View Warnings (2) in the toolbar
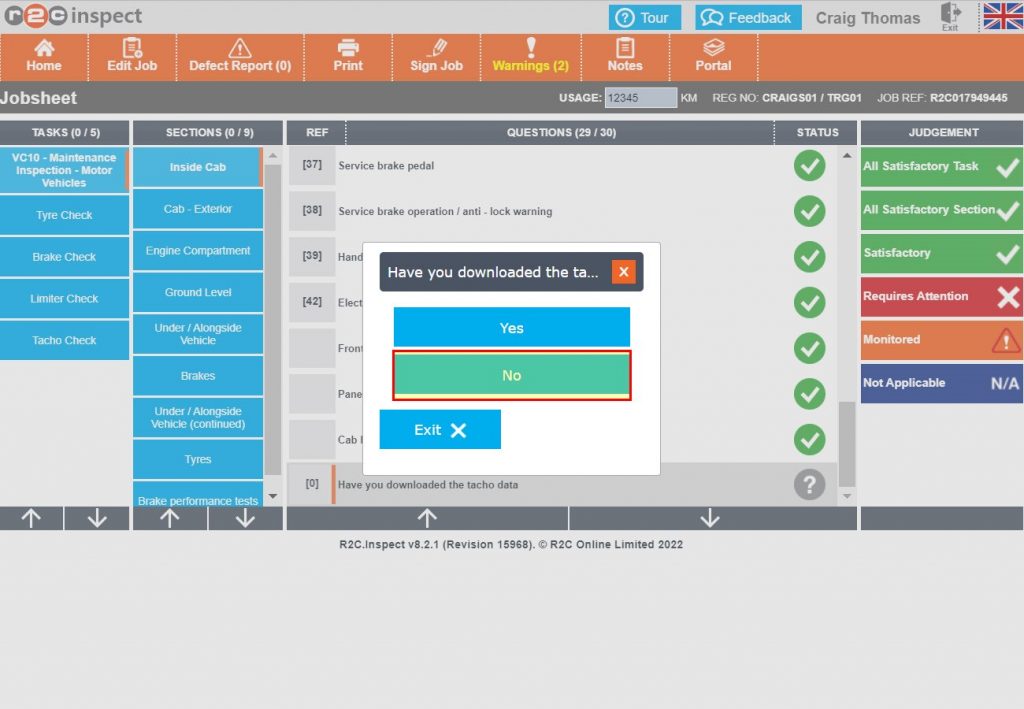 point(530,48)
